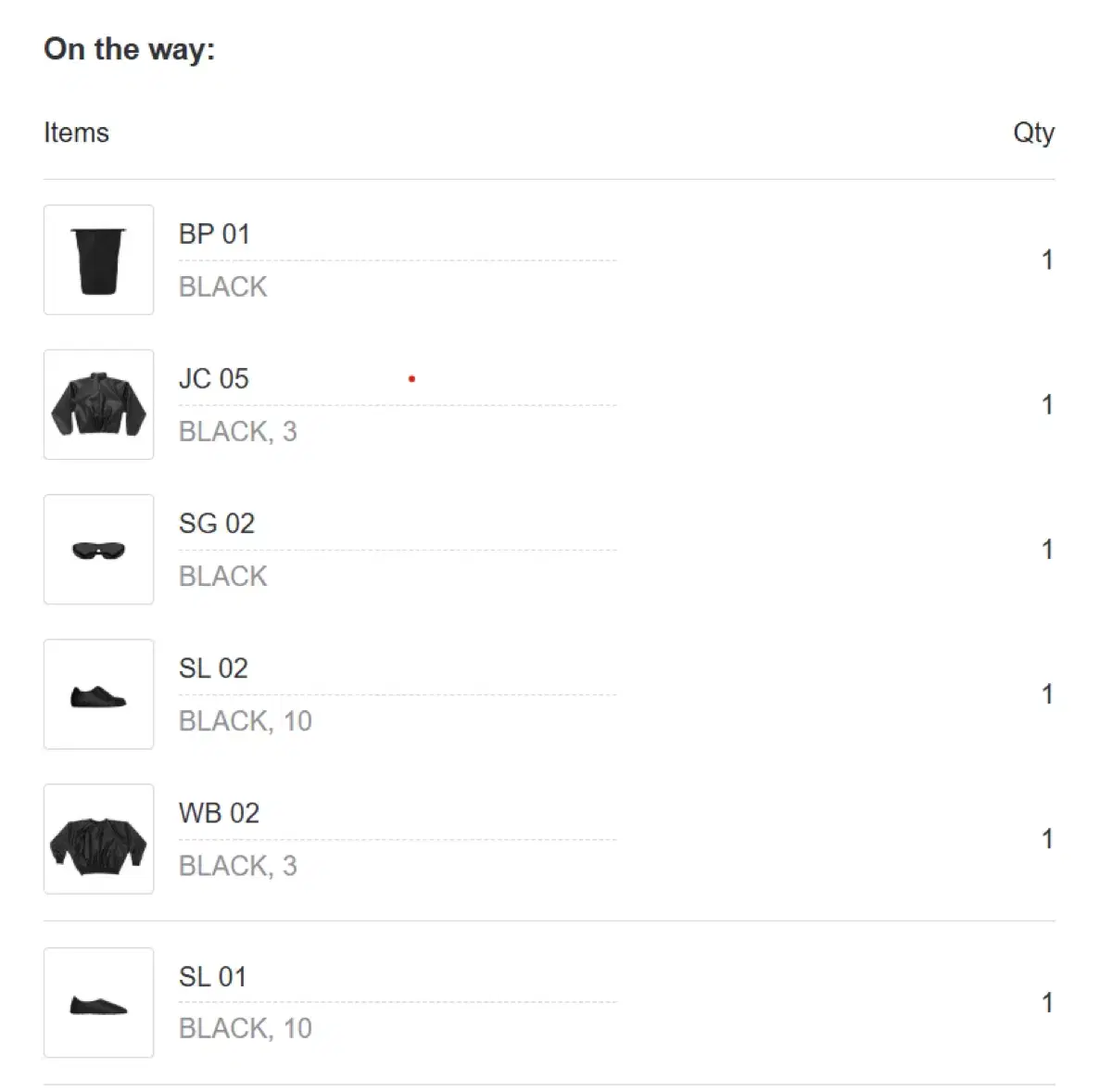Click the SL 02 shoe thumbnail
Viewport: 1112px width, 1092px height.
[98, 693]
